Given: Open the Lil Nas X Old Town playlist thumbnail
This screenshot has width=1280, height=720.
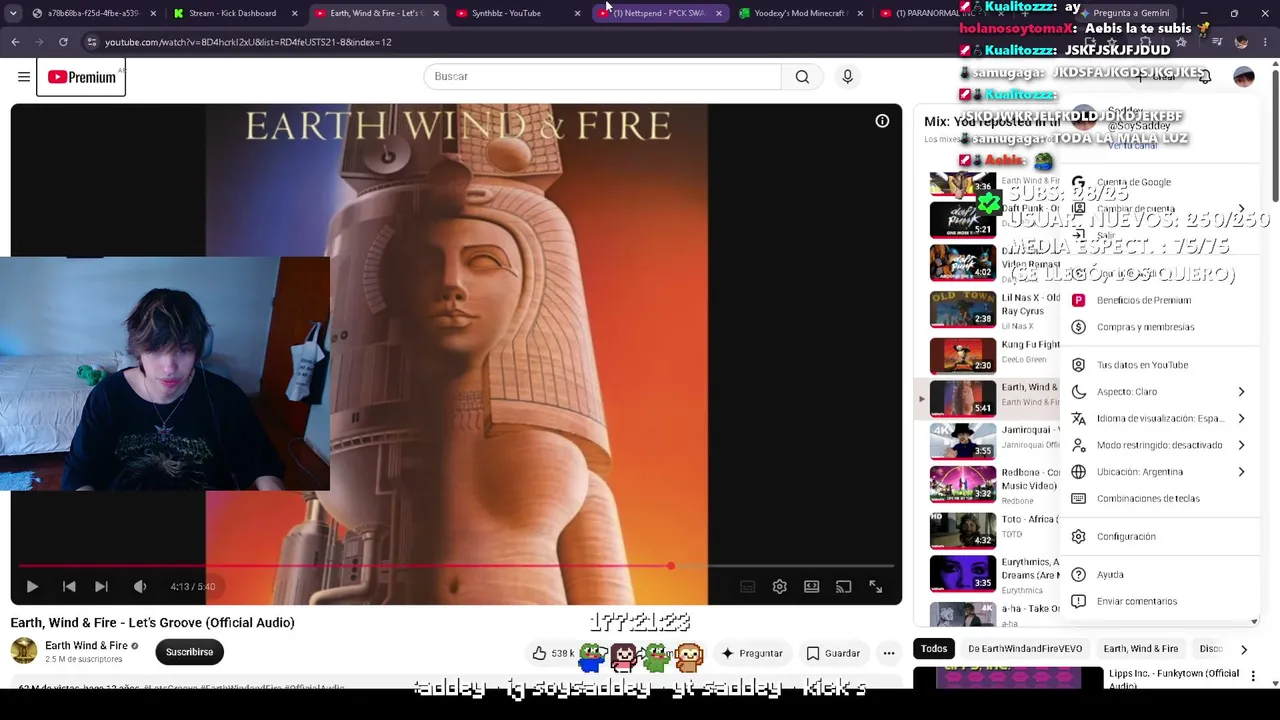Looking at the screenshot, I should tap(963, 309).
